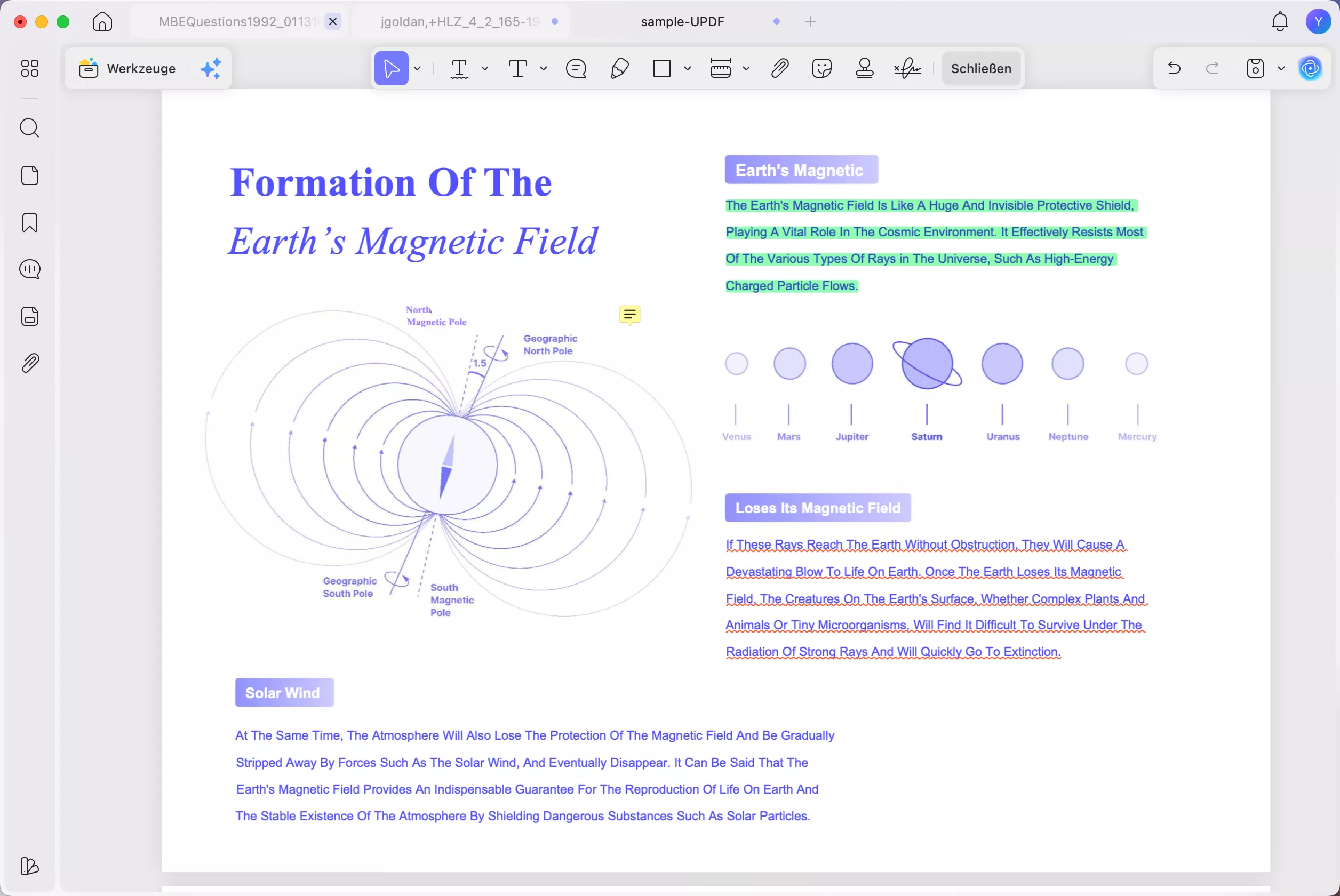
Task: Open the save options dropdown arrow
Action: pos(1281,69)
